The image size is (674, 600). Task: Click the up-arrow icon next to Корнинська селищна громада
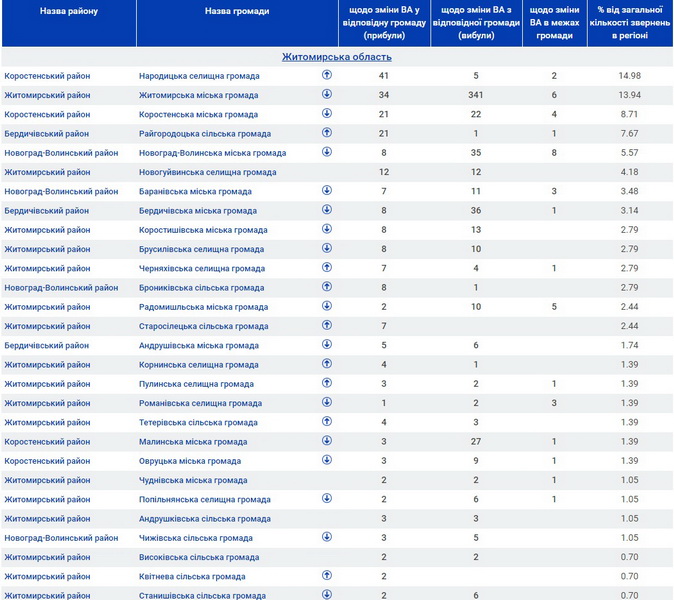point(327,364)
